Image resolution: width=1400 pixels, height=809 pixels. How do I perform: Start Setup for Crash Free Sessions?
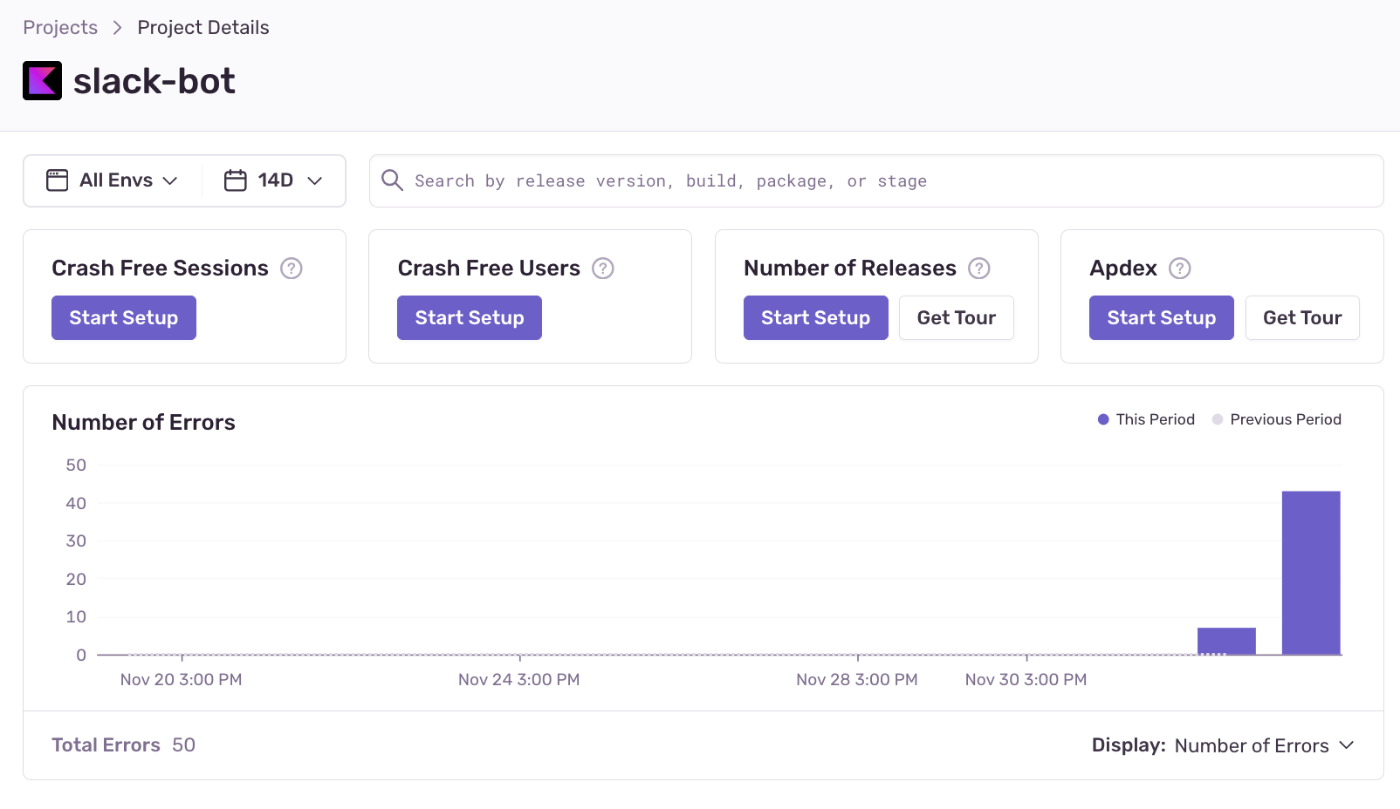124,318
